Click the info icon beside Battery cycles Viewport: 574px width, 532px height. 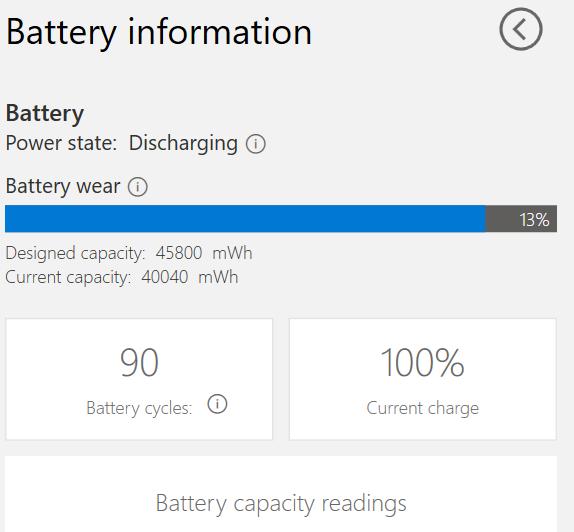[217, 404]
